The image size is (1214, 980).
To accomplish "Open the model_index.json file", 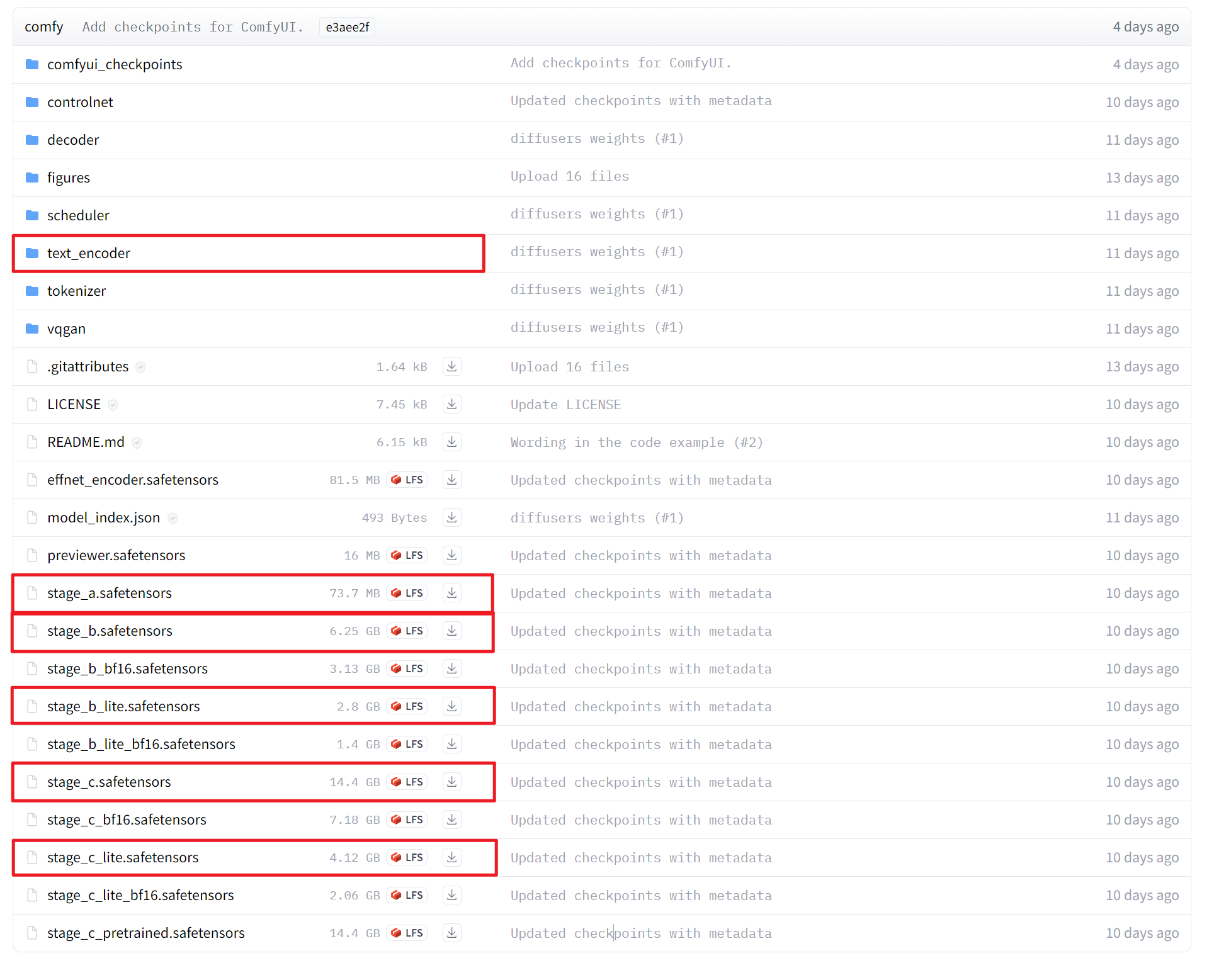I will tap(103, 517).
